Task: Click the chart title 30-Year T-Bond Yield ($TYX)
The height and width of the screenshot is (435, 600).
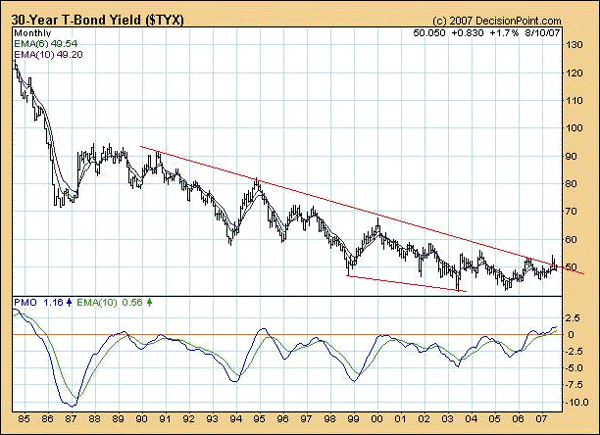Action: (98, 20)
